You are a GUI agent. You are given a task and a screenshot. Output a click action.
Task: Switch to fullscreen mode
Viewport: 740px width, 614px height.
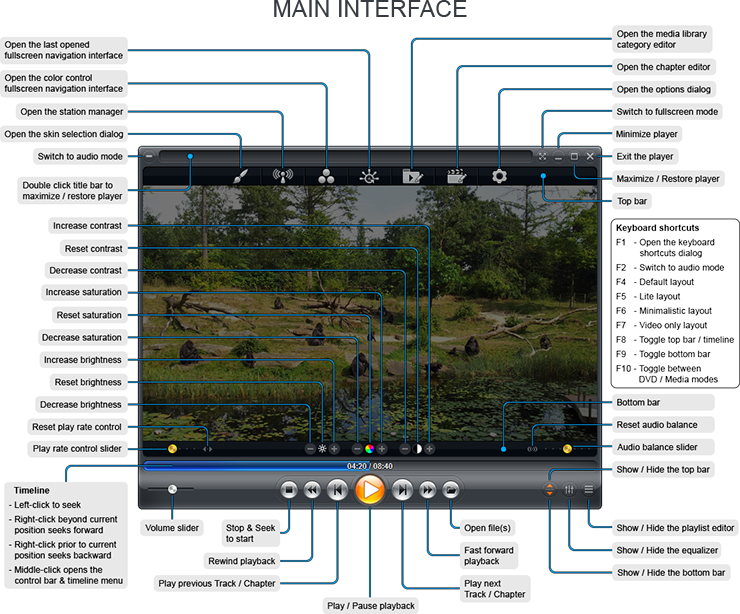coord(542,157)
